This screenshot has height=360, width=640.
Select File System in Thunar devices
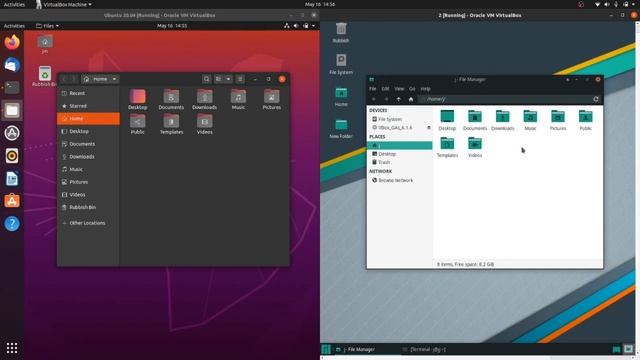point(400,119)
